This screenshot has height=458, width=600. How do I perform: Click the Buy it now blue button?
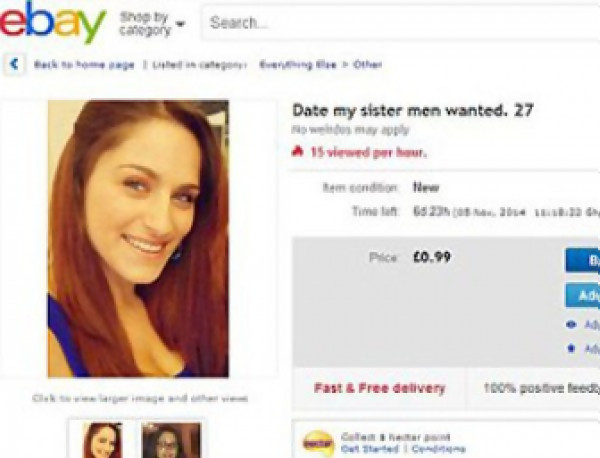[x=582, y=260]
